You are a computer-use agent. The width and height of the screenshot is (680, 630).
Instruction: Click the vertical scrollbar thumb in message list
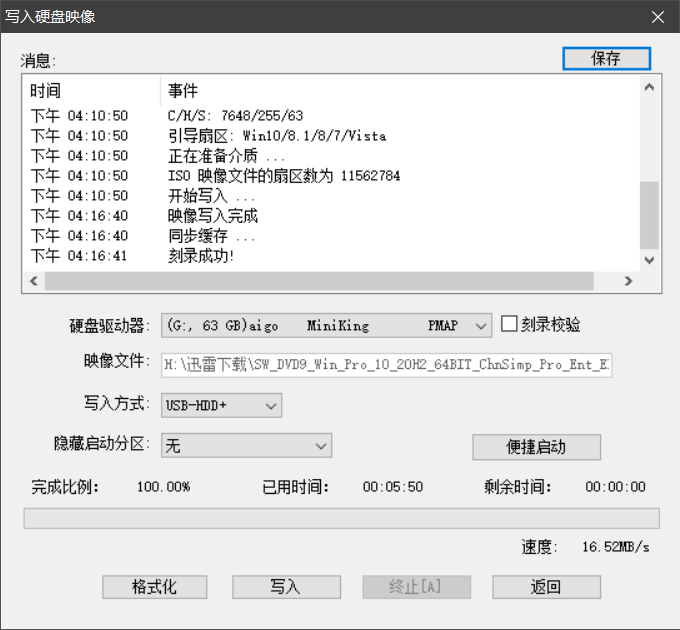(x=649, y=215)
